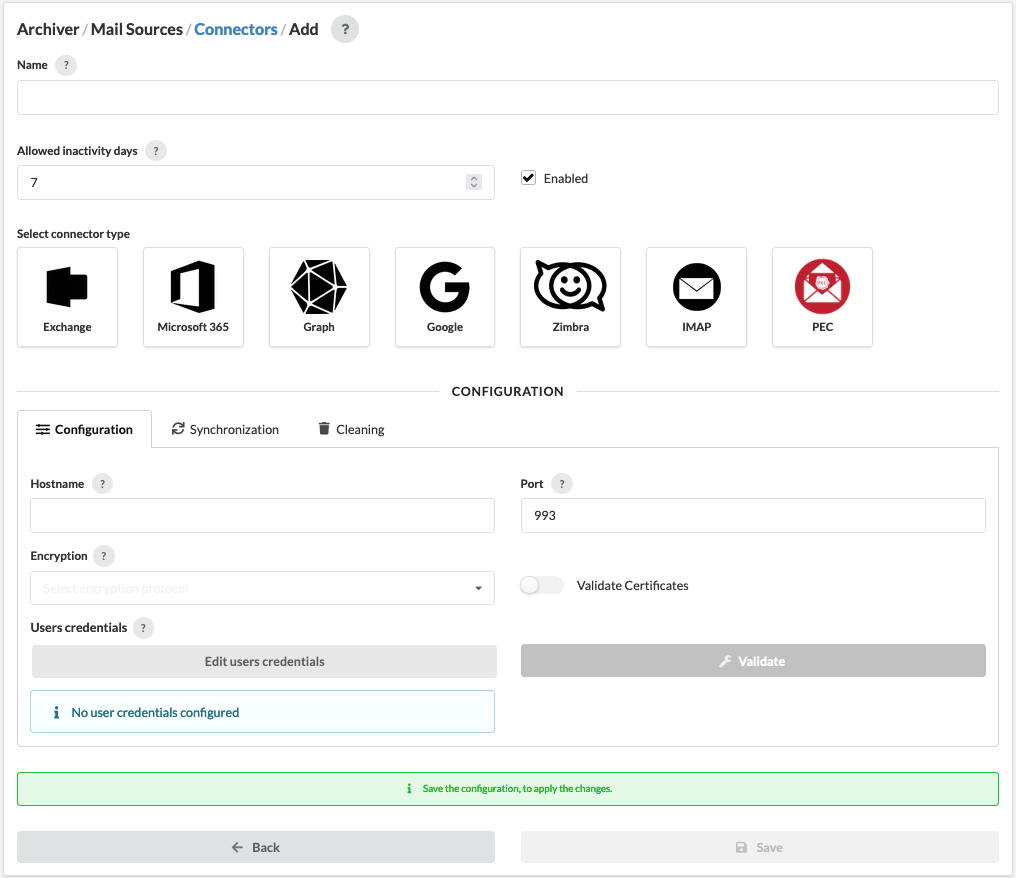Go to Connectors breadcrumb link

click(236, 29)
